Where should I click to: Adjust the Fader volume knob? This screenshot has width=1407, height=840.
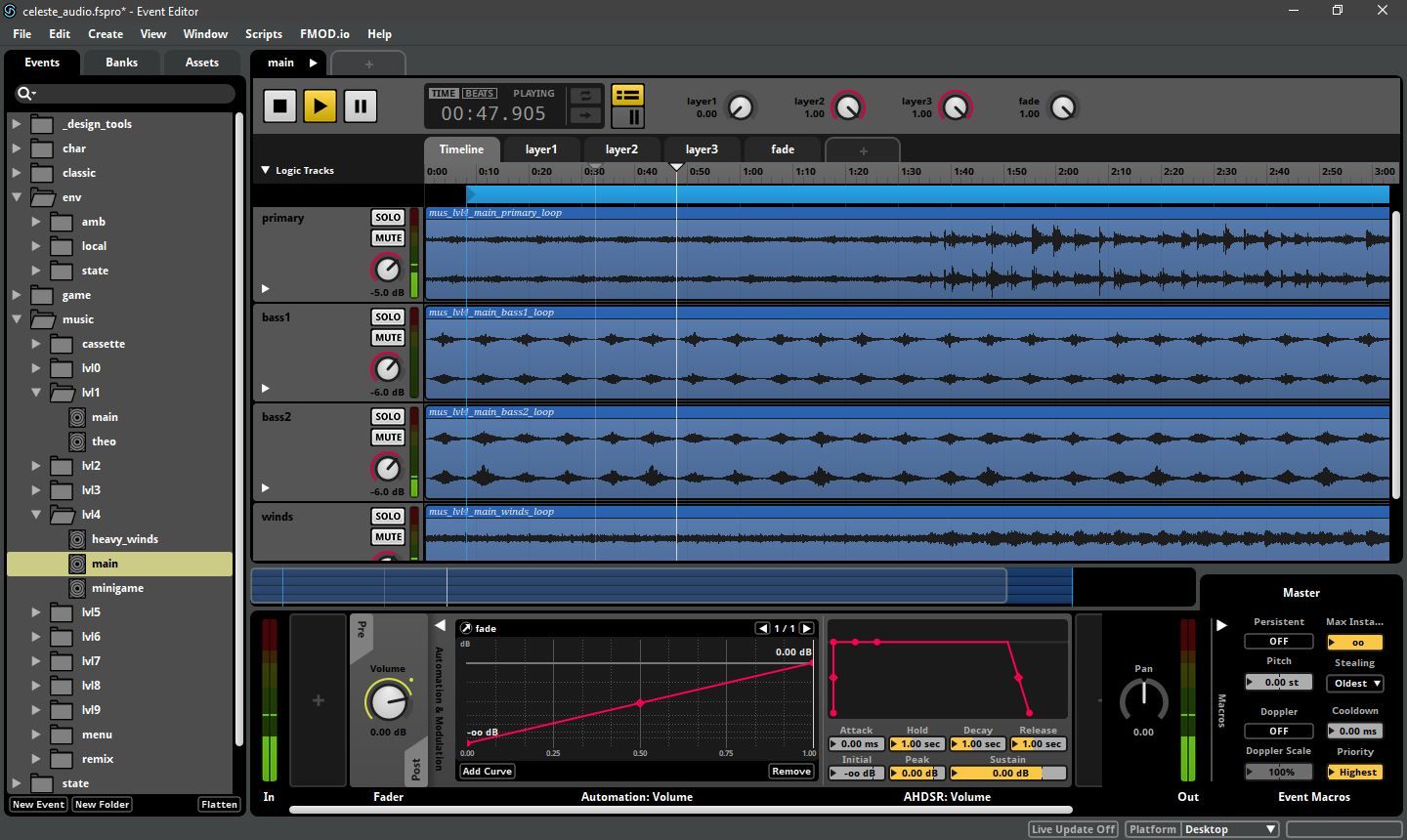(x=388, y=700)
